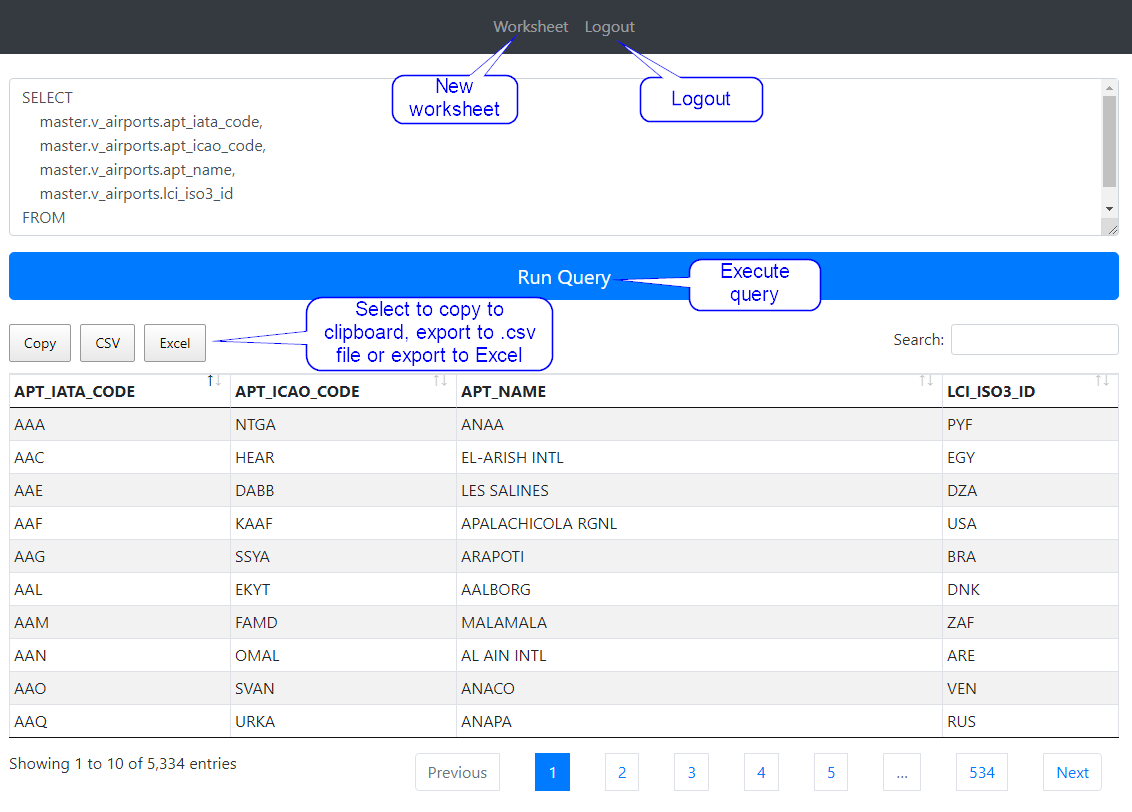Select the cell EKYT
This screenshot has width=1132, height=812.
point(343,590)
